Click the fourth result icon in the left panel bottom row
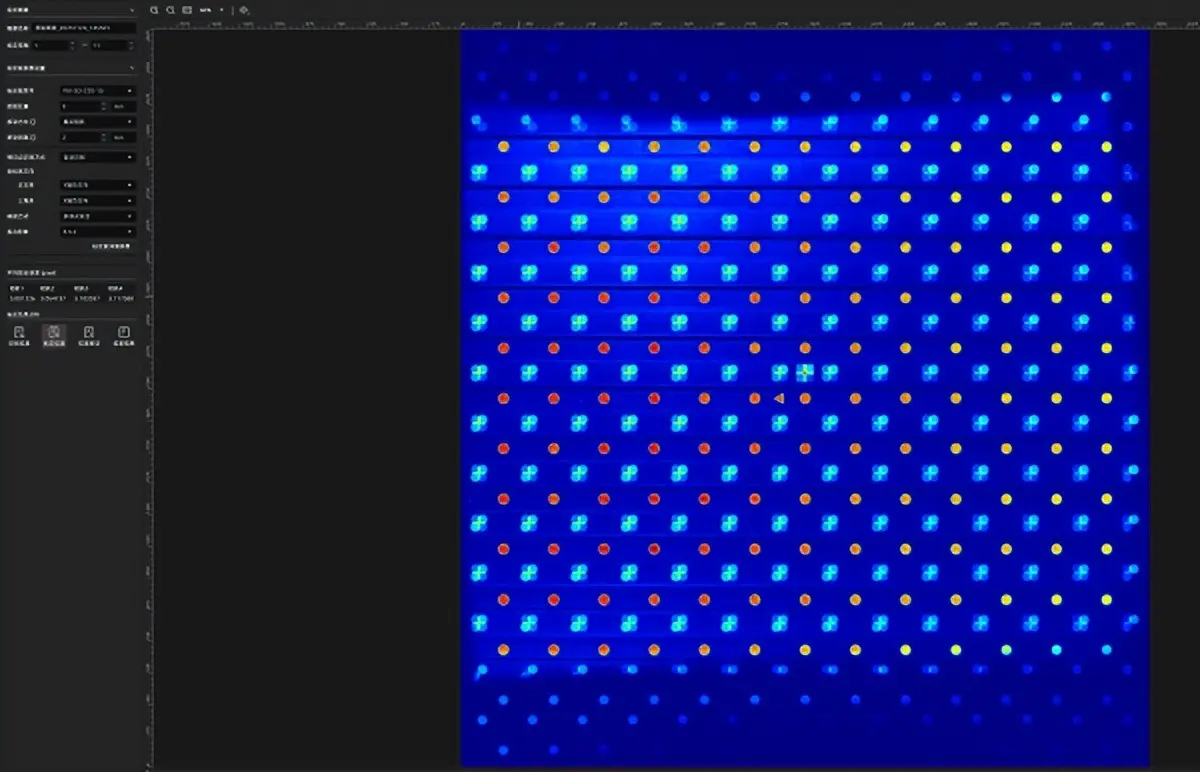Image resolution: width=1200 pixels, height=772 pixels. point(123,334)
